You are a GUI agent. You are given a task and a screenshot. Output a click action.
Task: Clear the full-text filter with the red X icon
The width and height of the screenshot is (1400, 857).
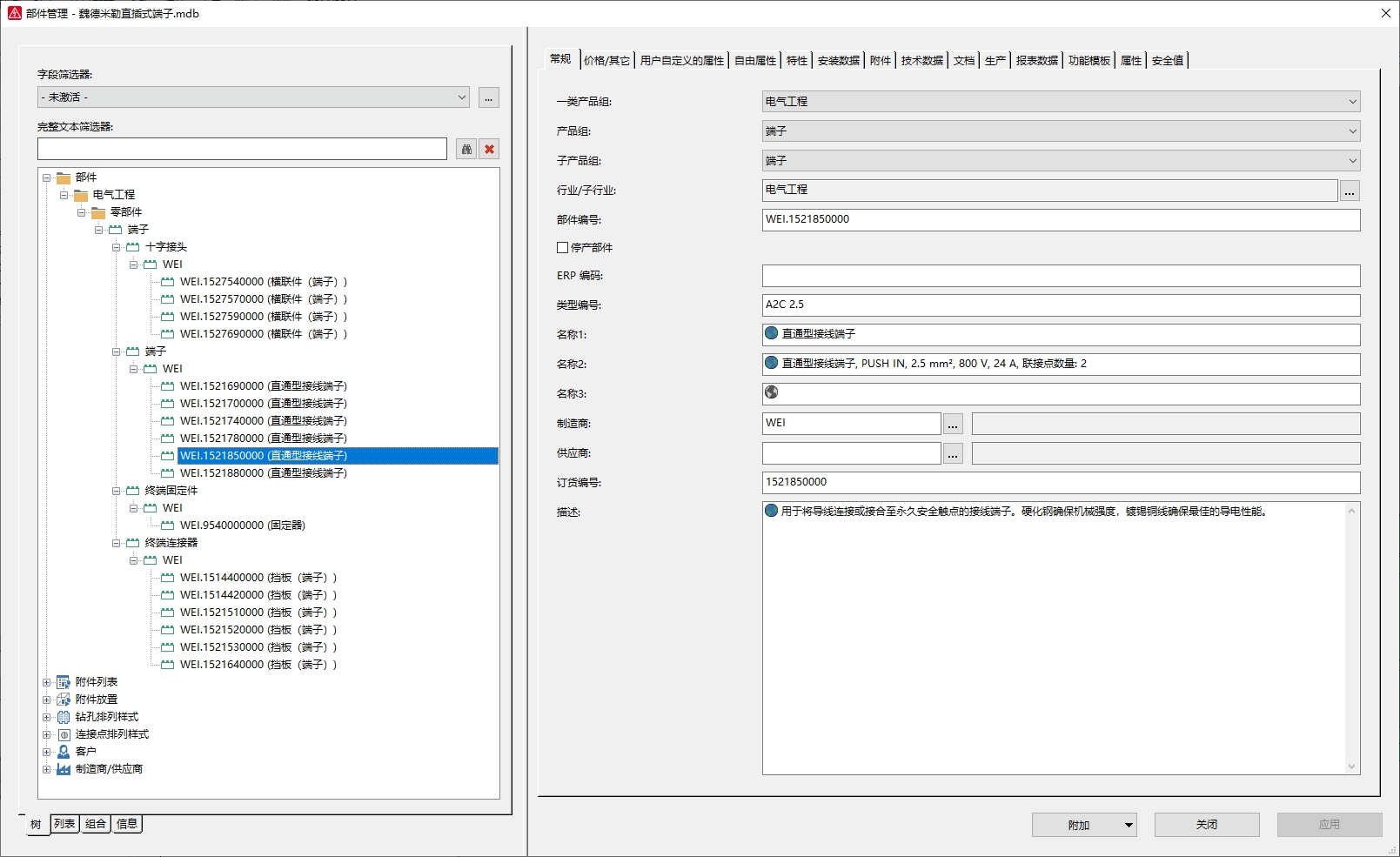click(490, 149)
